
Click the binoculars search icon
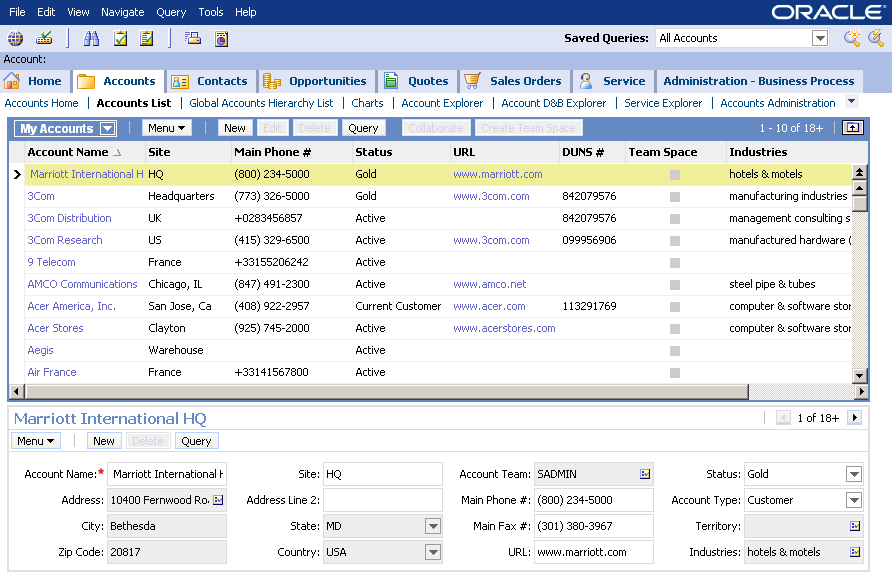point(91,39)
